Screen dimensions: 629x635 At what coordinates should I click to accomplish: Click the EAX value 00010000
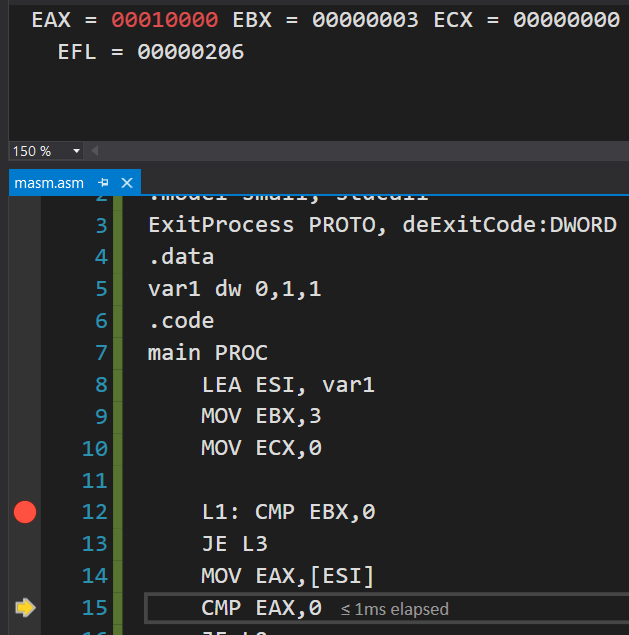[164, 20]
